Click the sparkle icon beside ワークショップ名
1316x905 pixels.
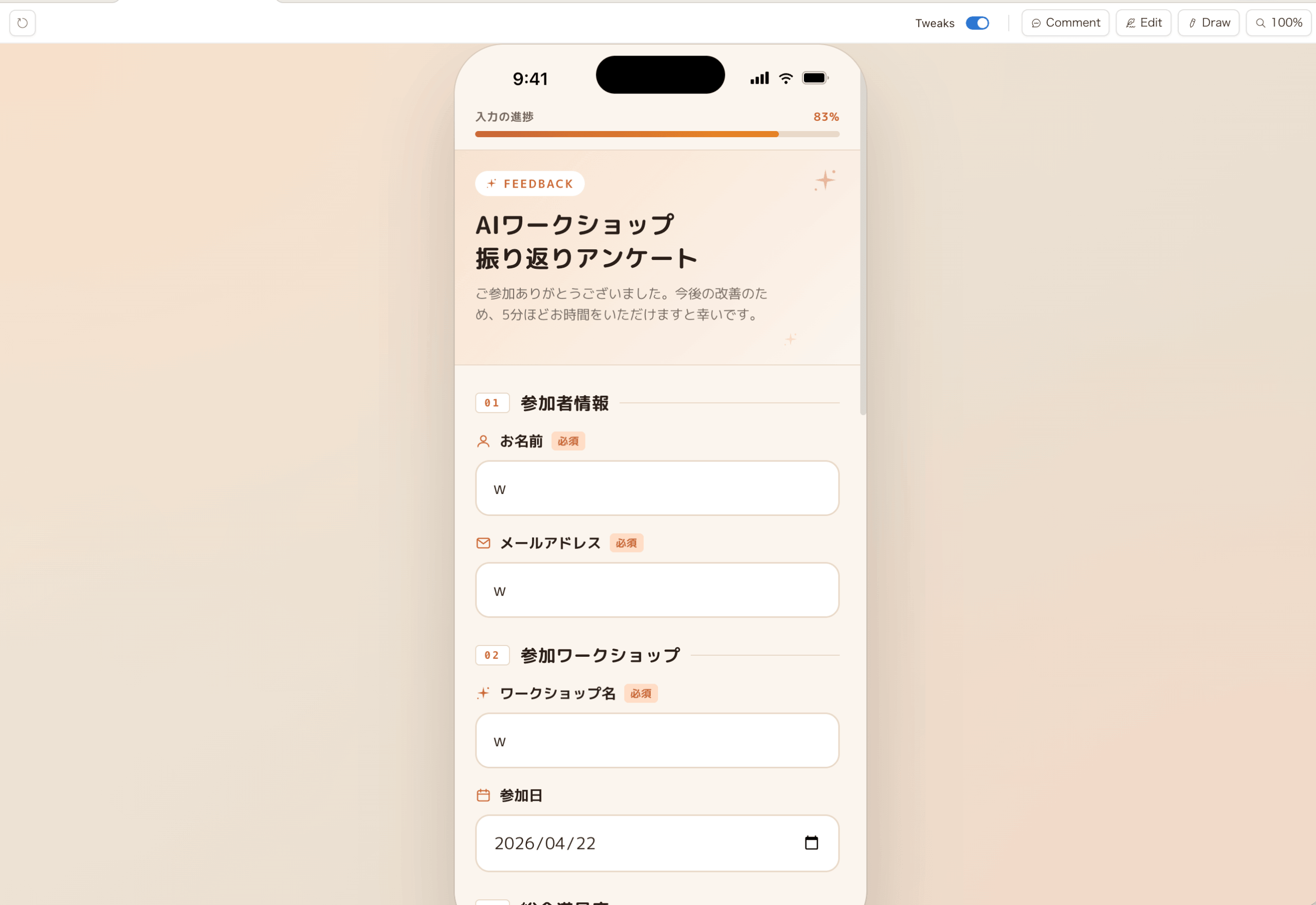pyautogui.click(x=483, y=693)
